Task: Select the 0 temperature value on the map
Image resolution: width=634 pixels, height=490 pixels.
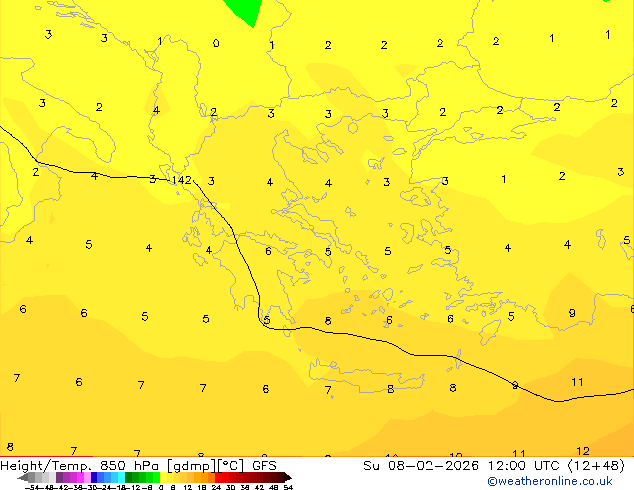Action: coord(216,43)
